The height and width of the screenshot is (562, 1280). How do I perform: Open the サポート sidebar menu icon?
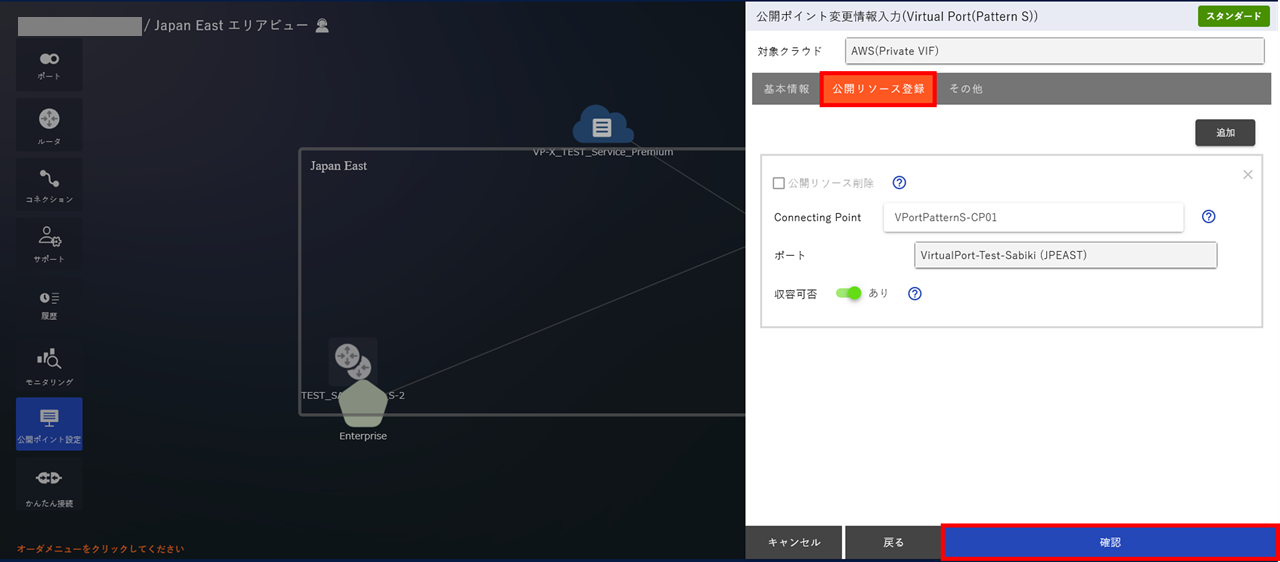tap(49, 245)
